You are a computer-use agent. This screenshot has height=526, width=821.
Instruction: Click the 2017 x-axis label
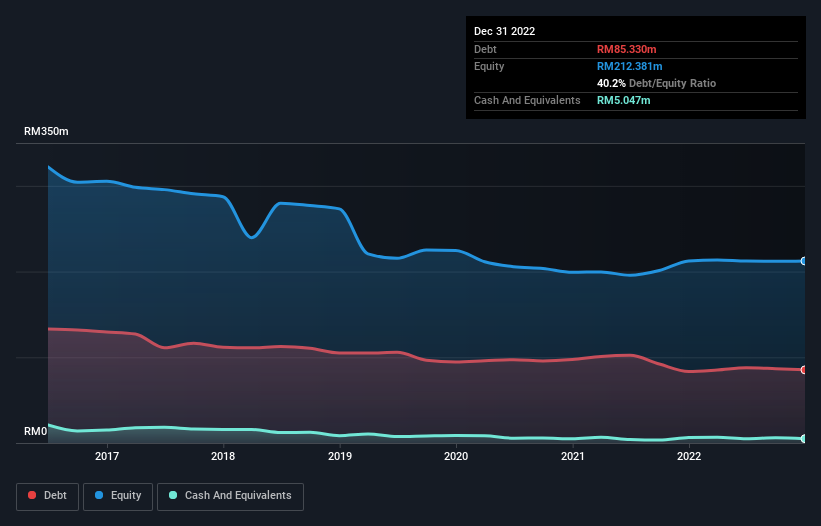pos(107,456)
